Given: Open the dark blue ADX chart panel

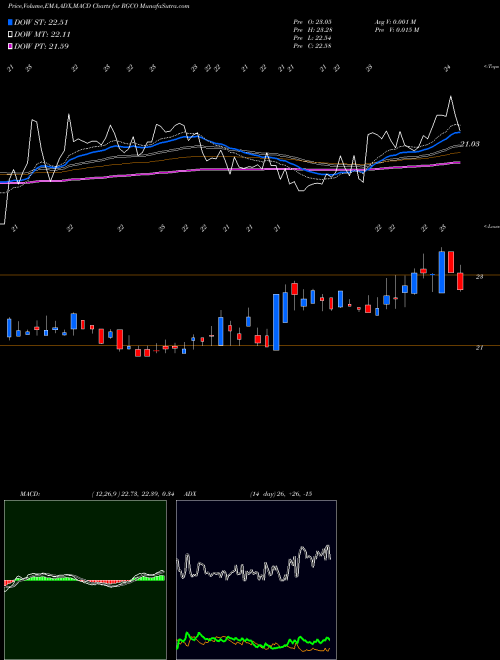Looking at the screenshot, I should (x=256, y=580).
